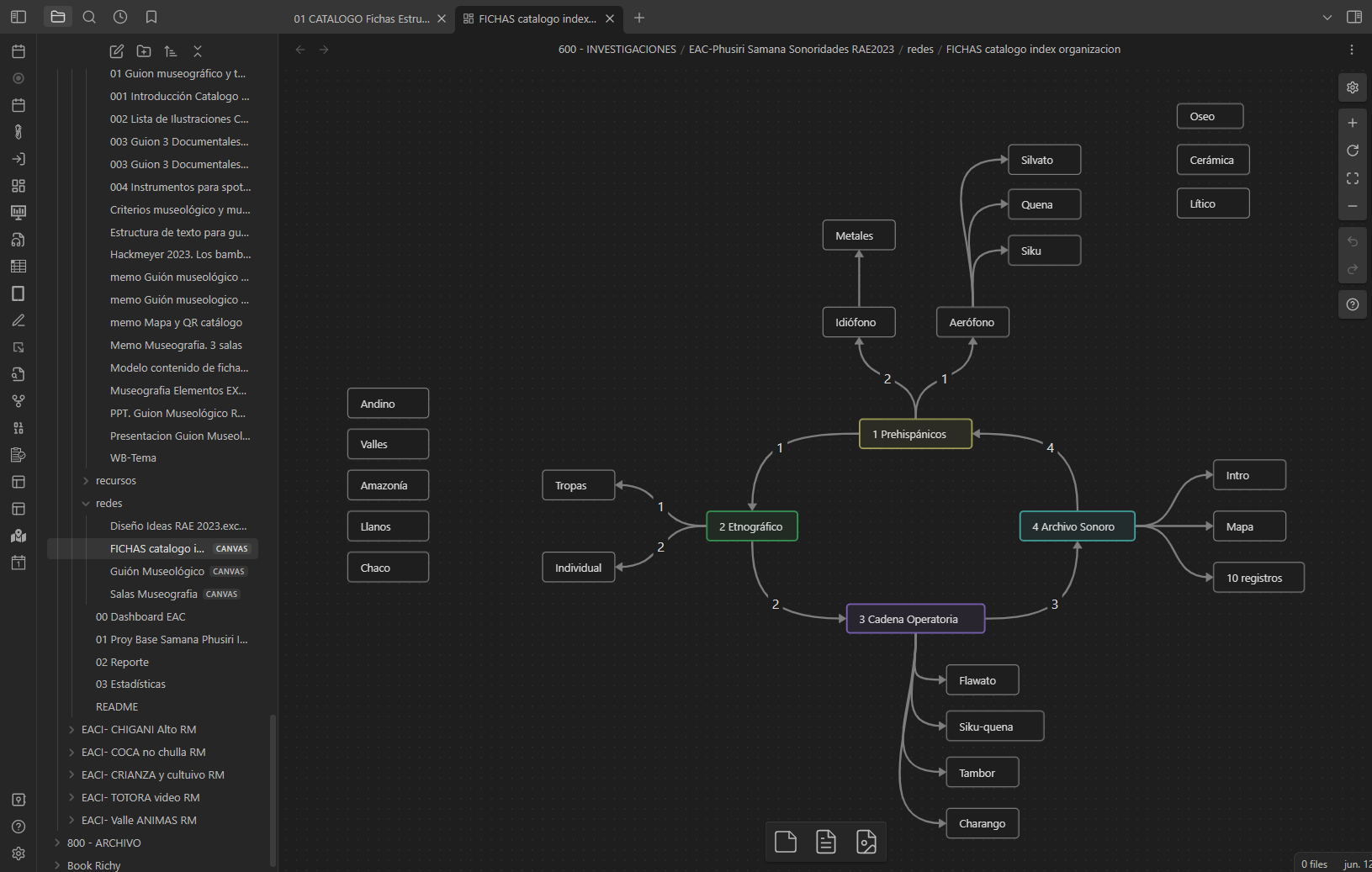This screenshot has width=1372, height=872.
Task: Navigate forward with the right arrow
Action: pos(324,50)
